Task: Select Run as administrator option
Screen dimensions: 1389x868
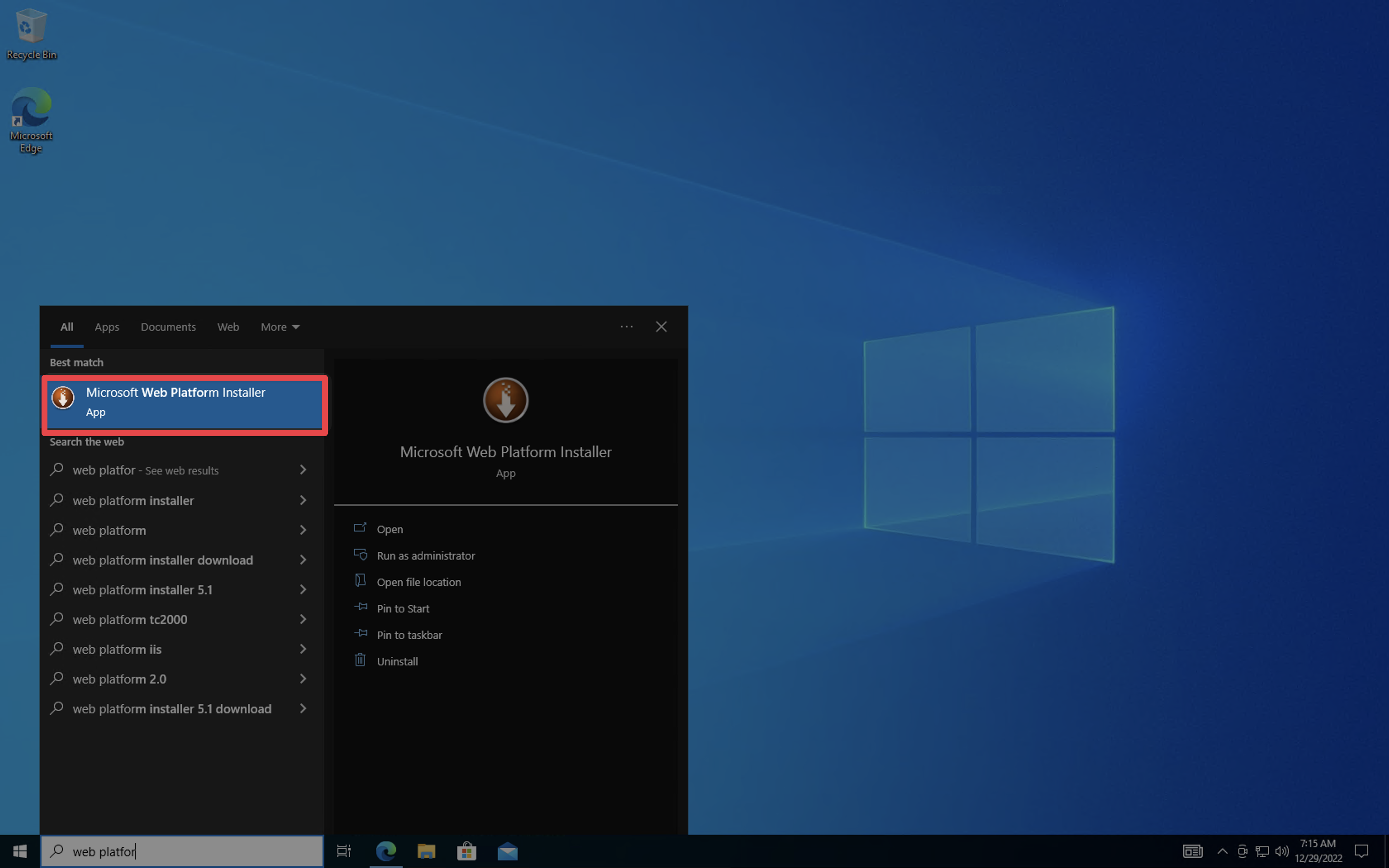Action: coord(425,555)
